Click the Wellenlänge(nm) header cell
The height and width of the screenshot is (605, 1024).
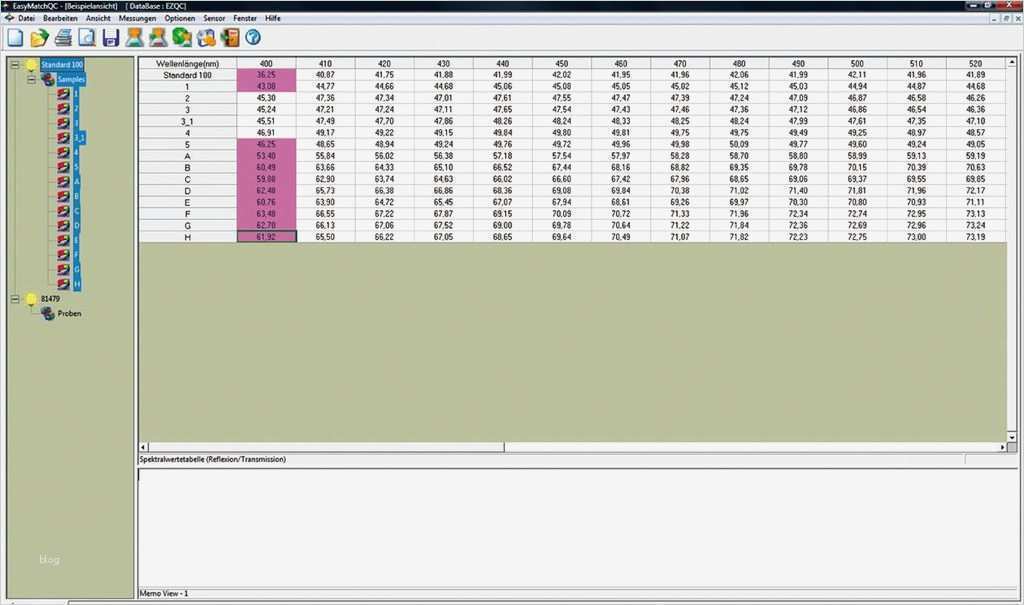(187, 63)
